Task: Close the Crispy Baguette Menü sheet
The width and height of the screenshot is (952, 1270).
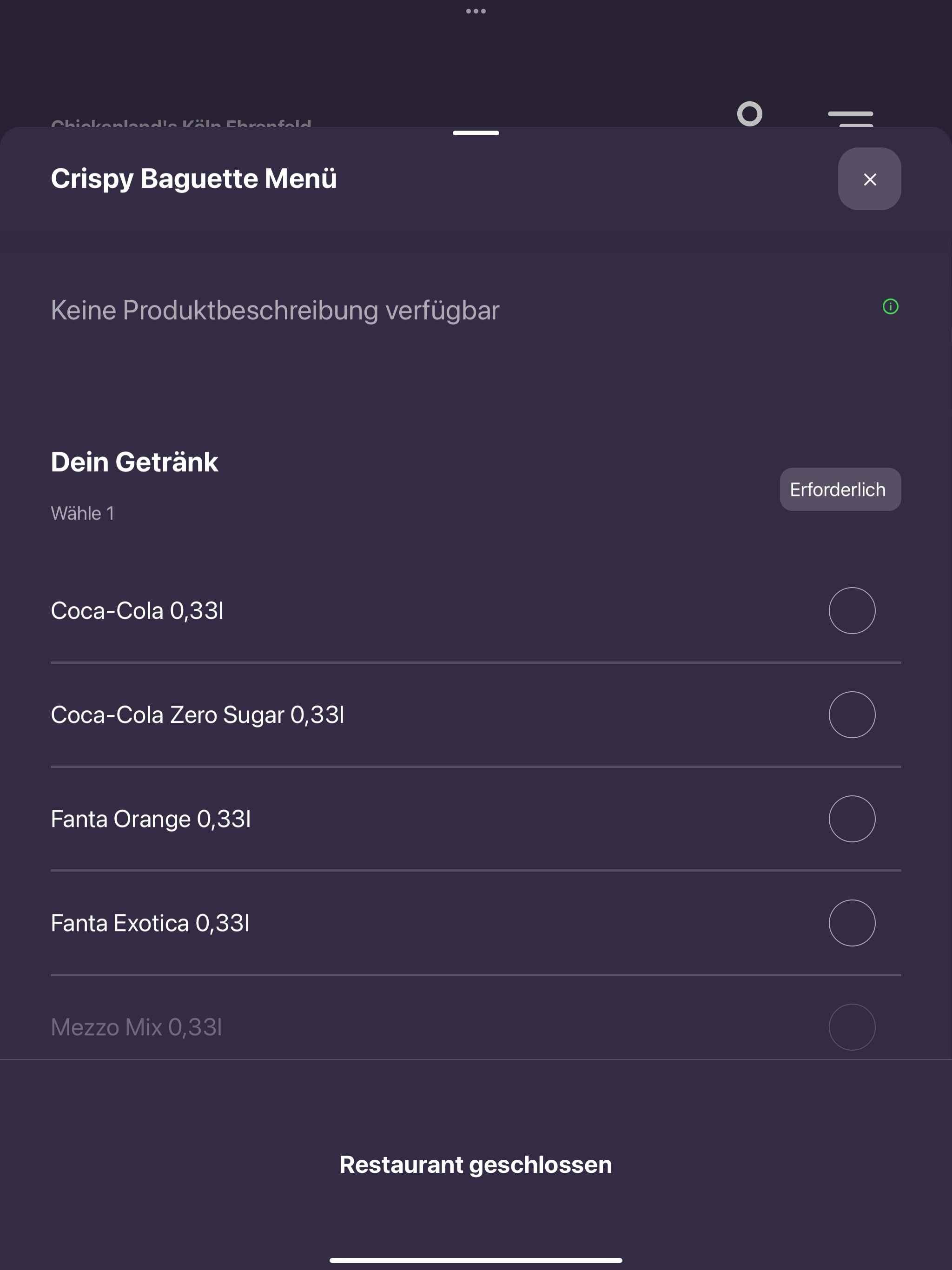Action: (869, 179)
